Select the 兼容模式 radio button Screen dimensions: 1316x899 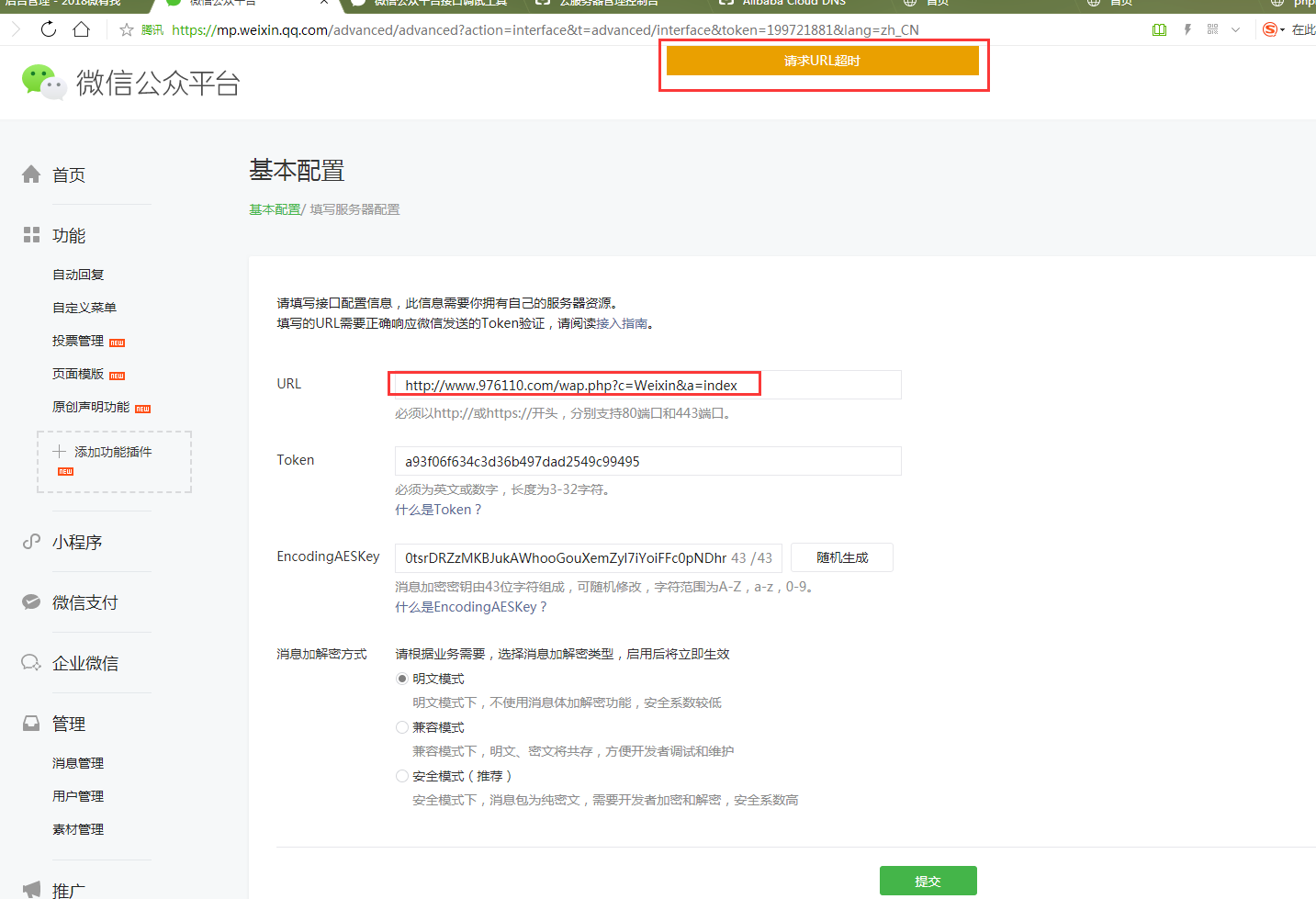click(x=402, y=727)
